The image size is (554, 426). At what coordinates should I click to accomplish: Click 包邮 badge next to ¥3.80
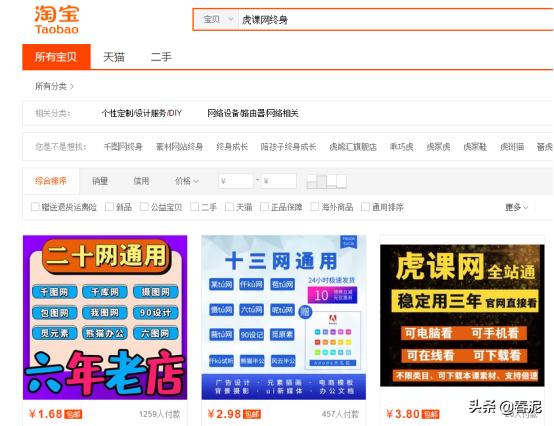click(431, 414)
